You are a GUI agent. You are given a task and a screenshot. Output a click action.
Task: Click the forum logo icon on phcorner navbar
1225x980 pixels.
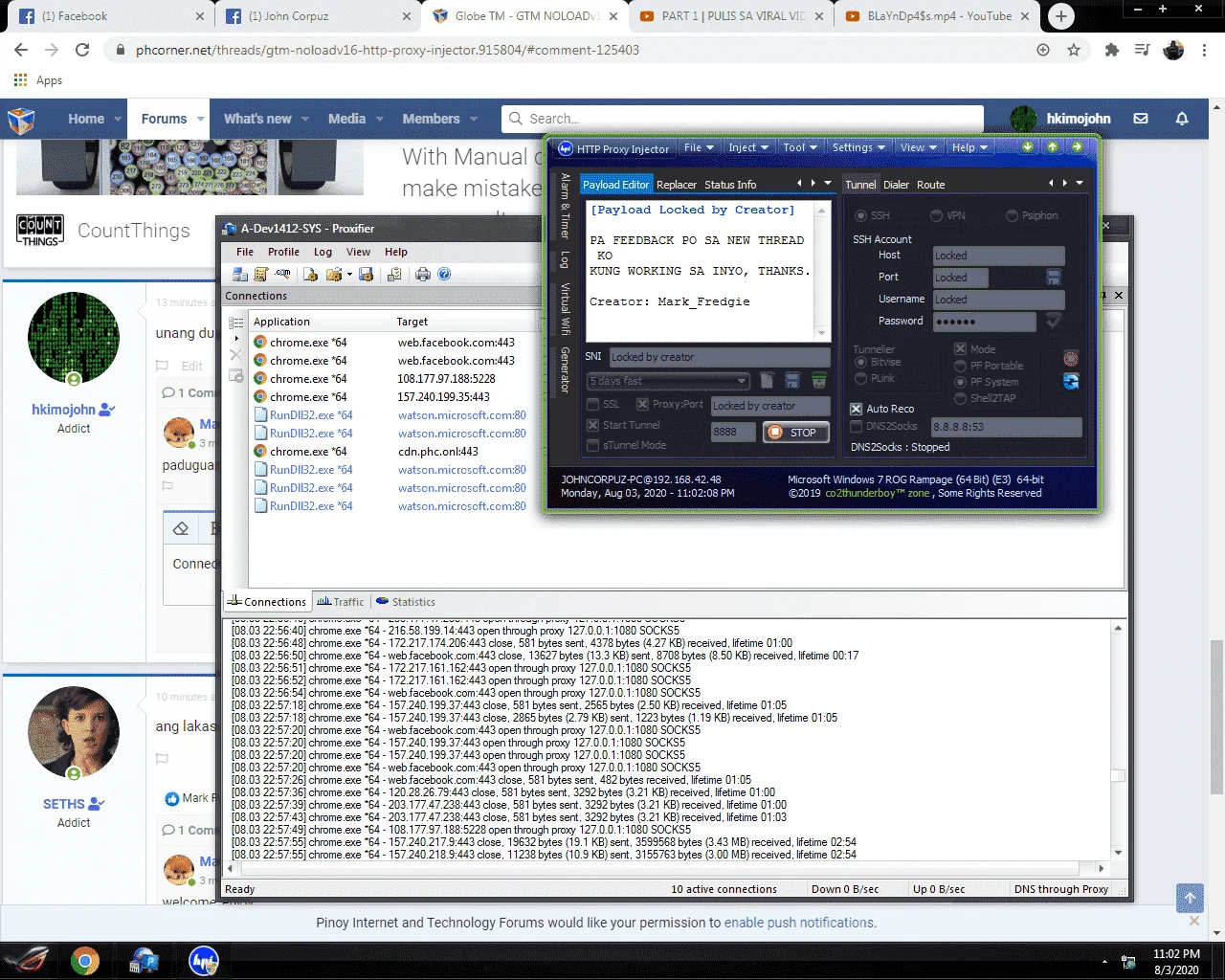coord(21,120)
